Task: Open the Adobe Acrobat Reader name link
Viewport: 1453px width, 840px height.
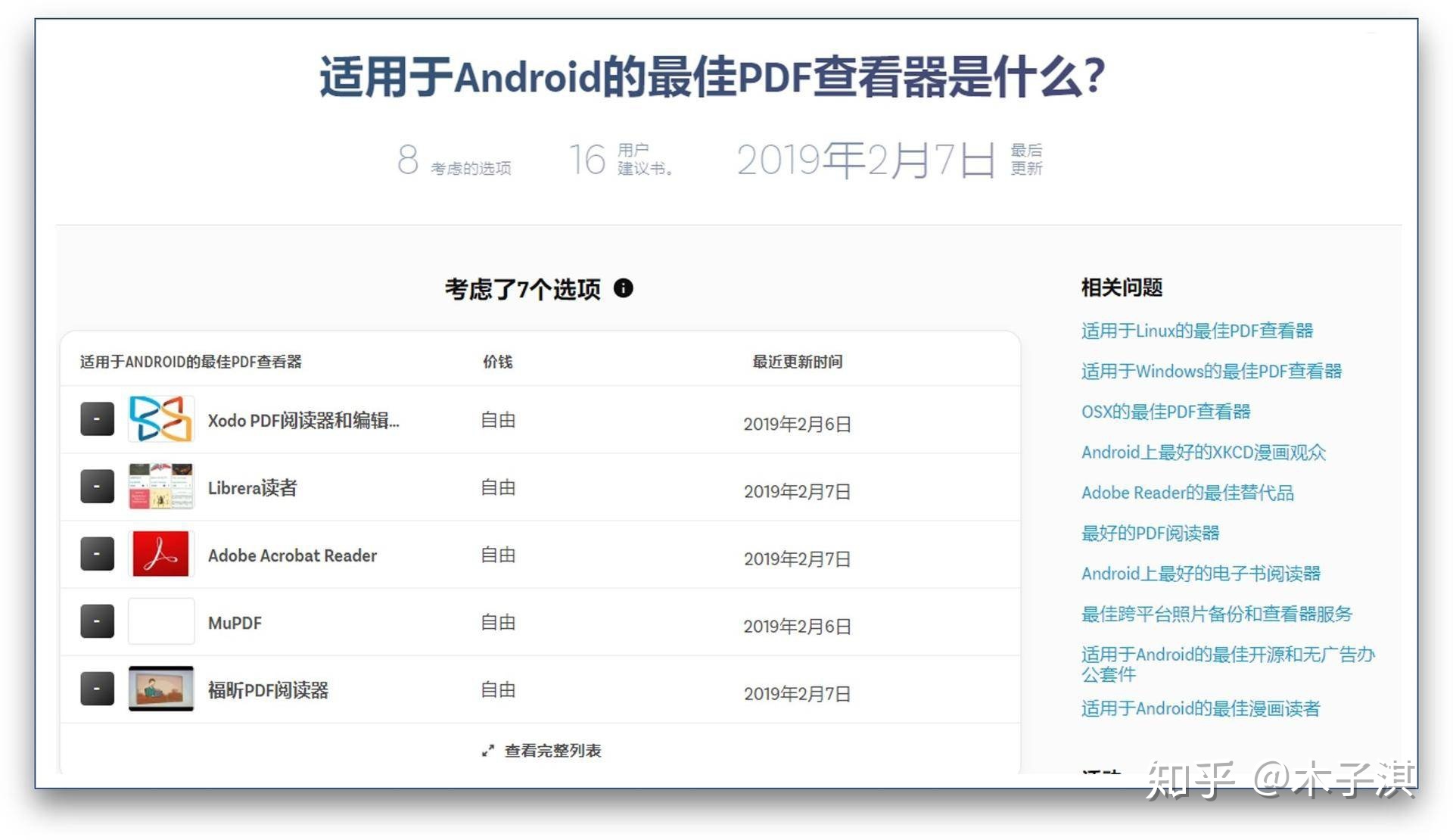Action: [292, 555]
